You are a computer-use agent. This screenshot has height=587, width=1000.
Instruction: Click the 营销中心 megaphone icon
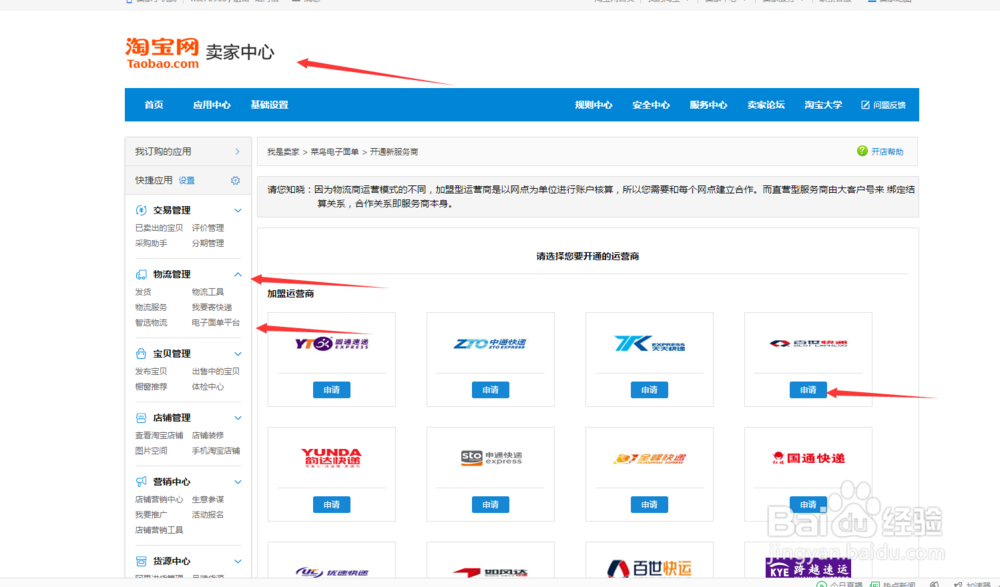[141, 482]
